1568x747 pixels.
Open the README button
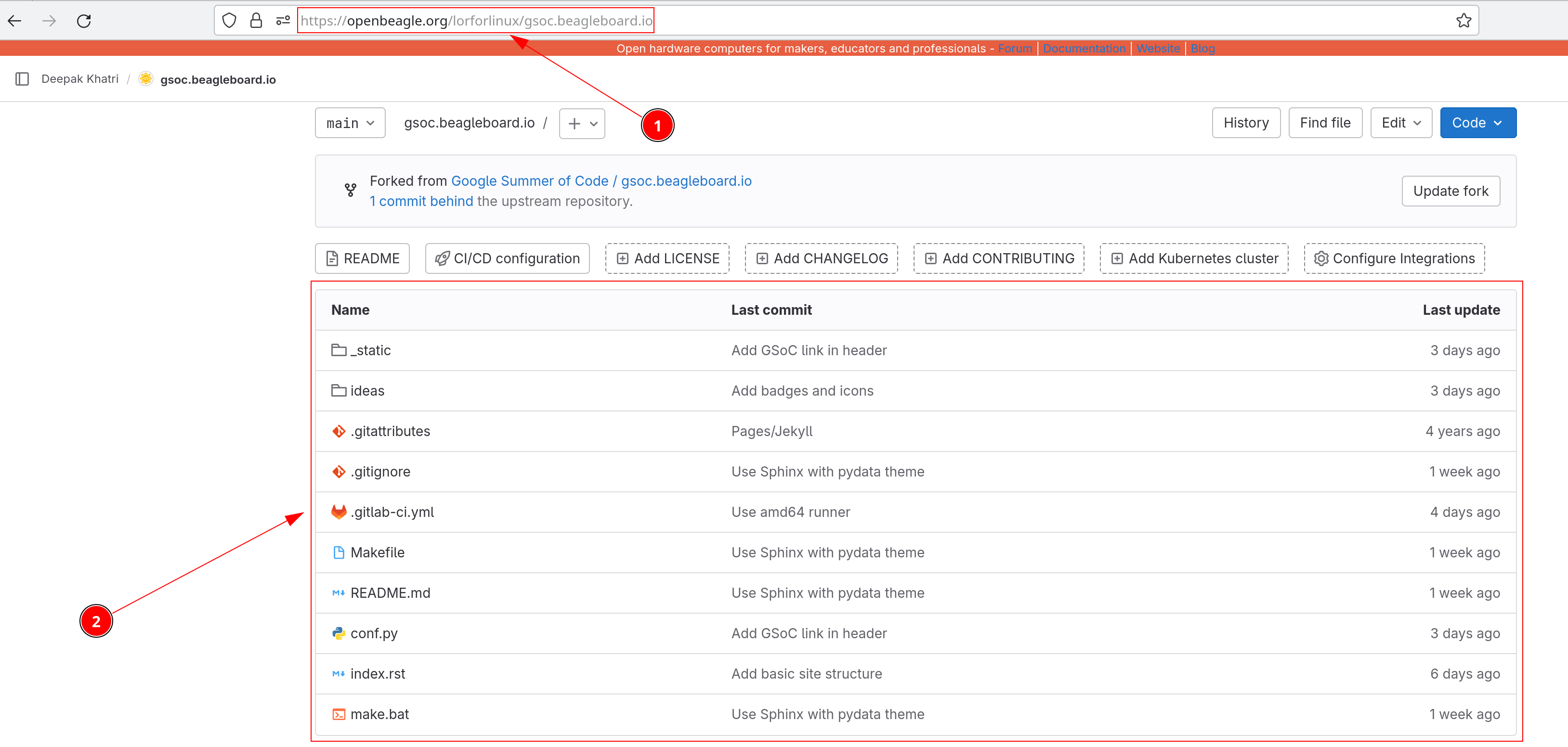362,258
